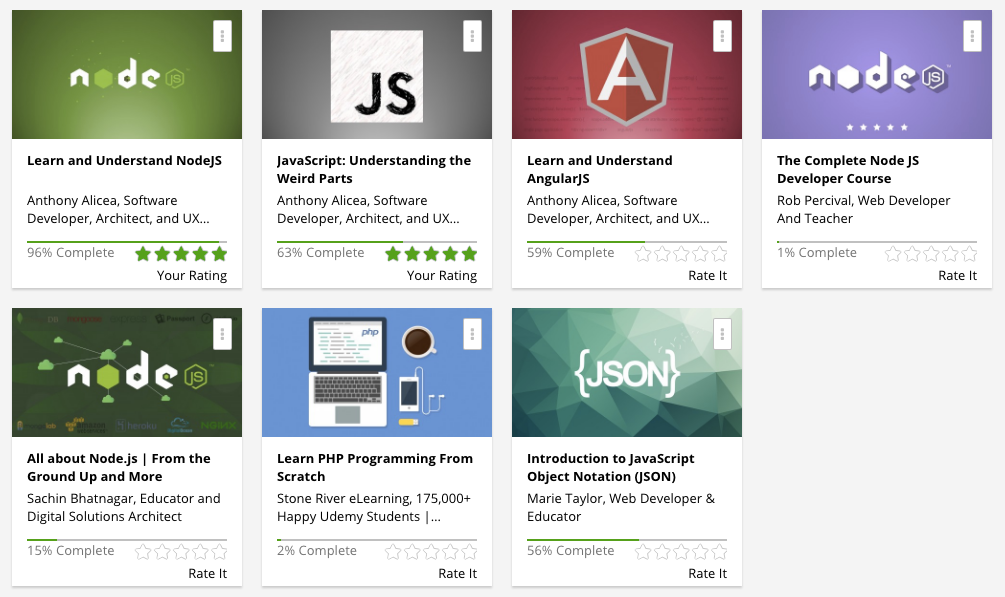Rate the AngularJS course five stars
1005x597 pixels.
(x=717, y=253)
